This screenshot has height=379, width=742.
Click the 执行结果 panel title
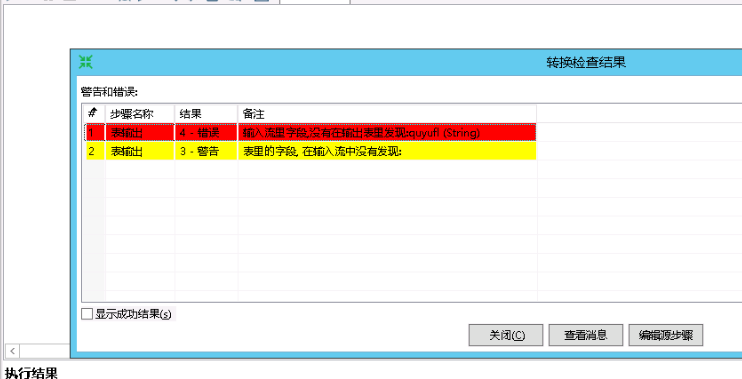(x=31, y=373)
